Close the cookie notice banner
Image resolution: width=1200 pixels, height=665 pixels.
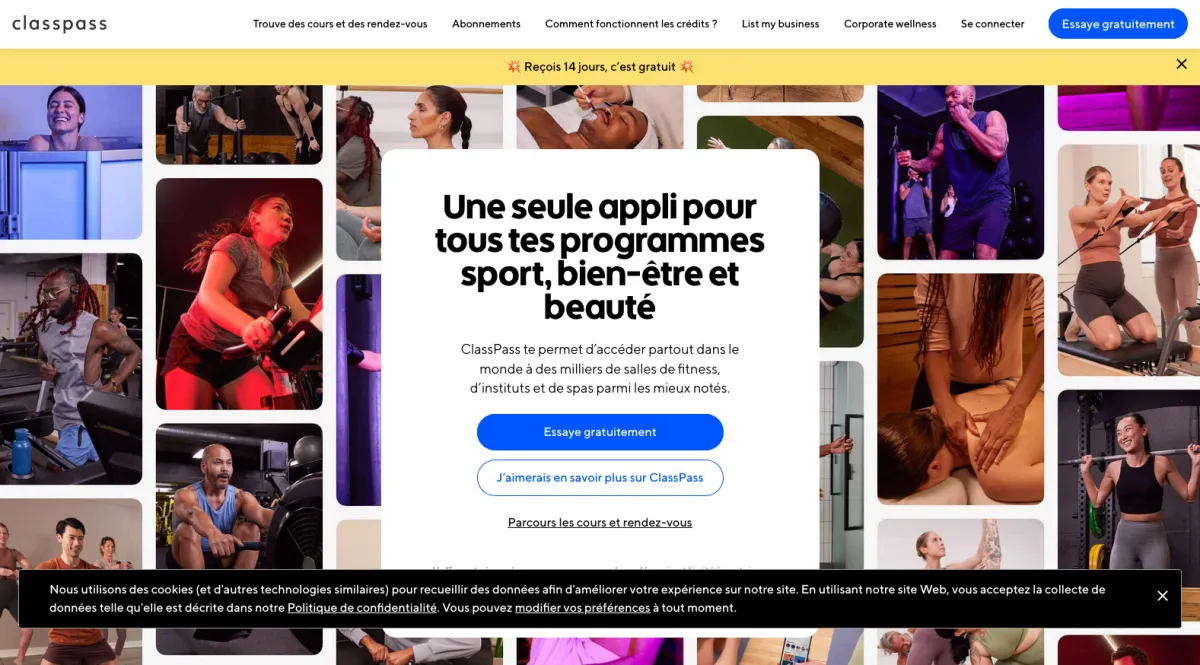point(1162,596)
